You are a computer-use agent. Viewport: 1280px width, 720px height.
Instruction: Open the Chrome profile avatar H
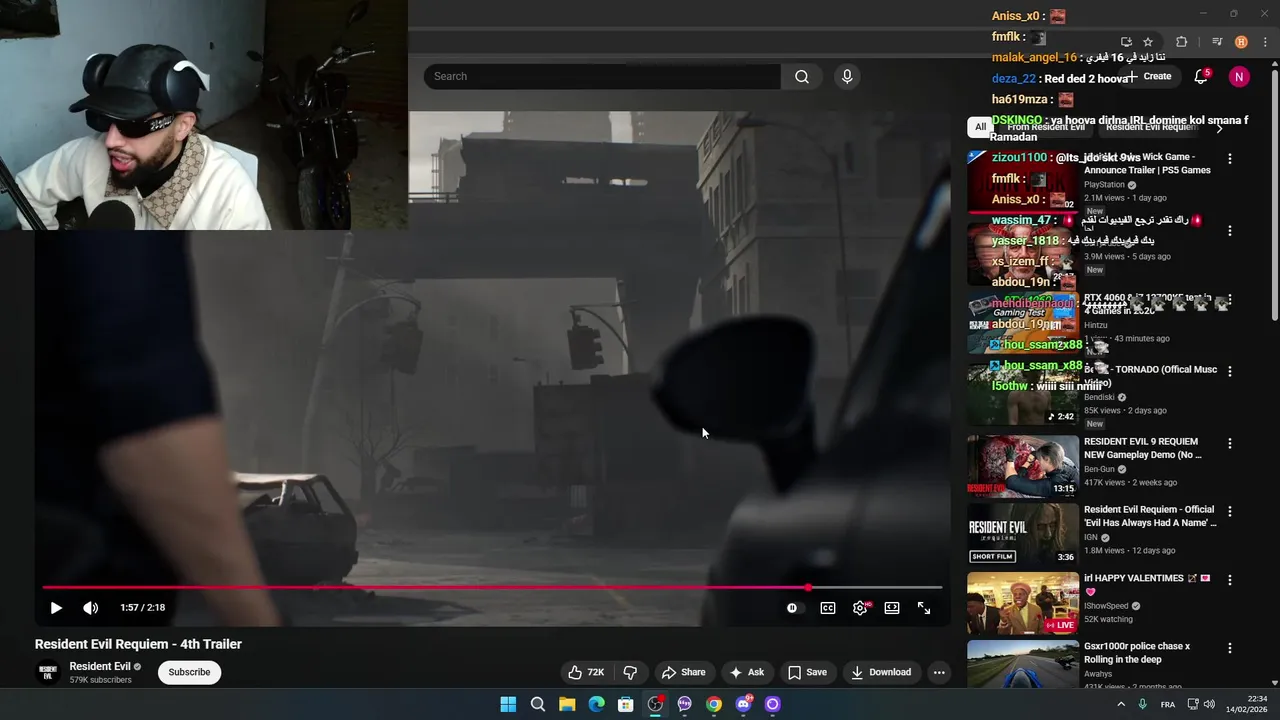pos(1241,42)
